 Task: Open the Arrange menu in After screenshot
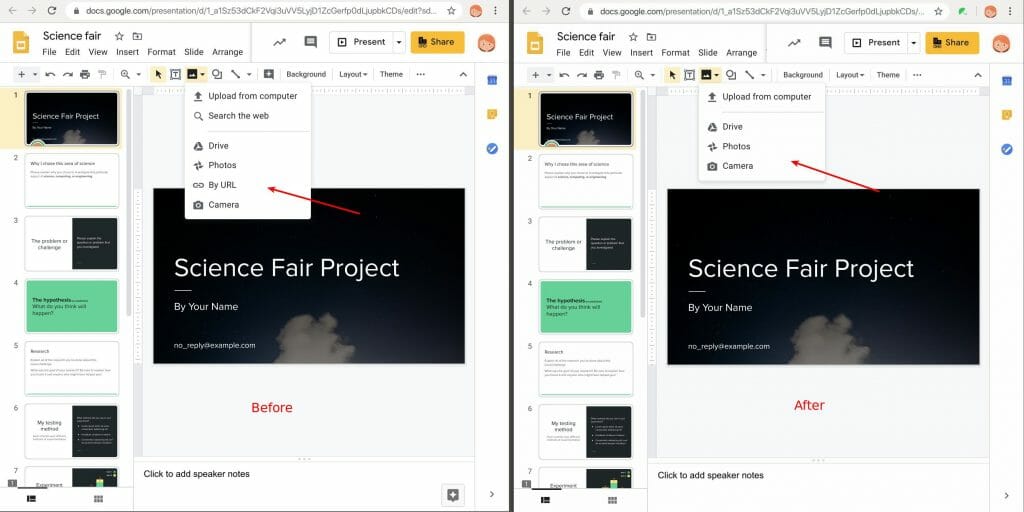741,53
